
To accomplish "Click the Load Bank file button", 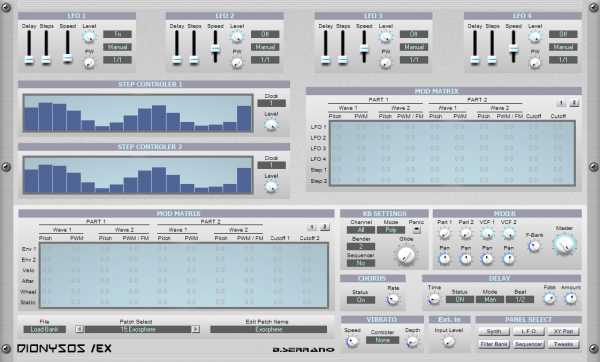I will pos(44,329).
